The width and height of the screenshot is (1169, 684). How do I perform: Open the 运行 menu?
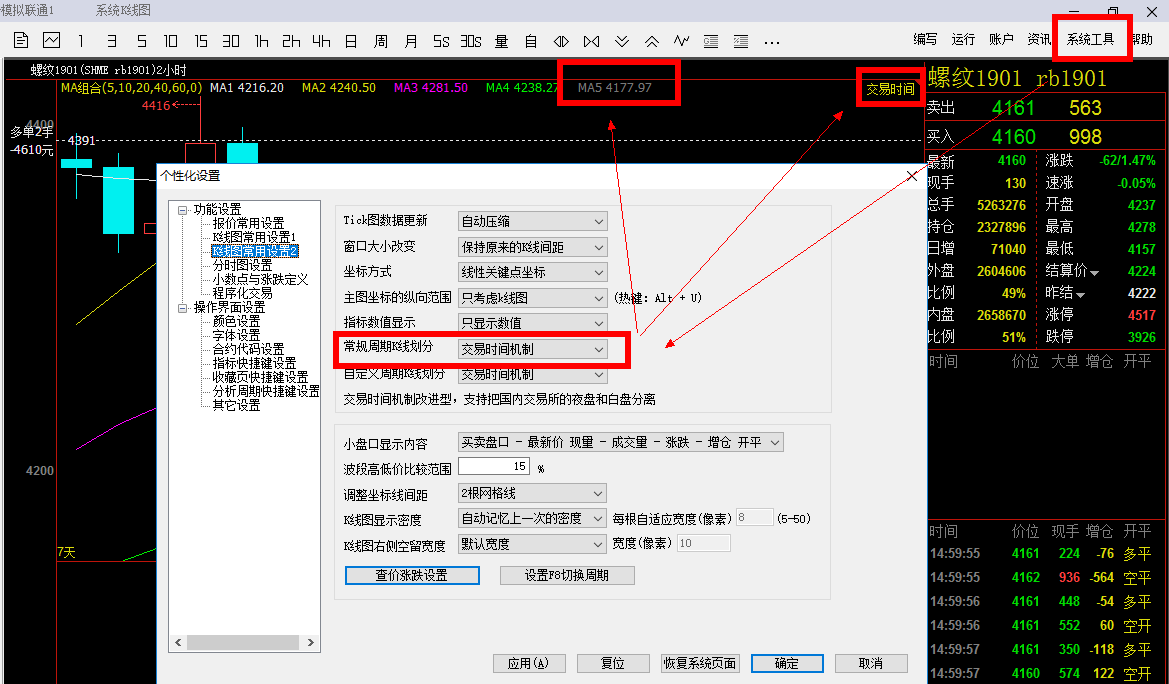click(963, 40)
